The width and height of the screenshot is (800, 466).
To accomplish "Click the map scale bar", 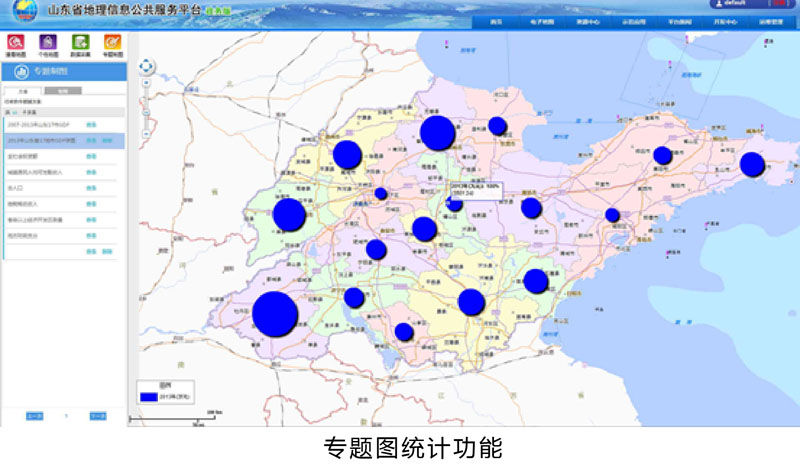I will [175, 419].
